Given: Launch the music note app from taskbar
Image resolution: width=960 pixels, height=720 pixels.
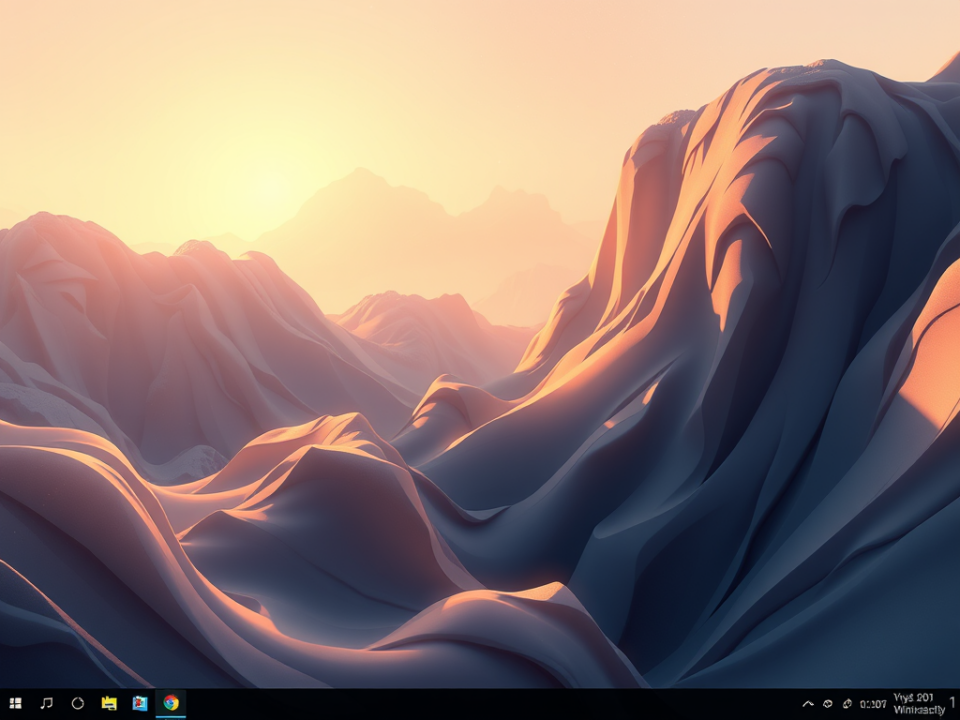Looking at the screenshot, I should tap(46, 703).
